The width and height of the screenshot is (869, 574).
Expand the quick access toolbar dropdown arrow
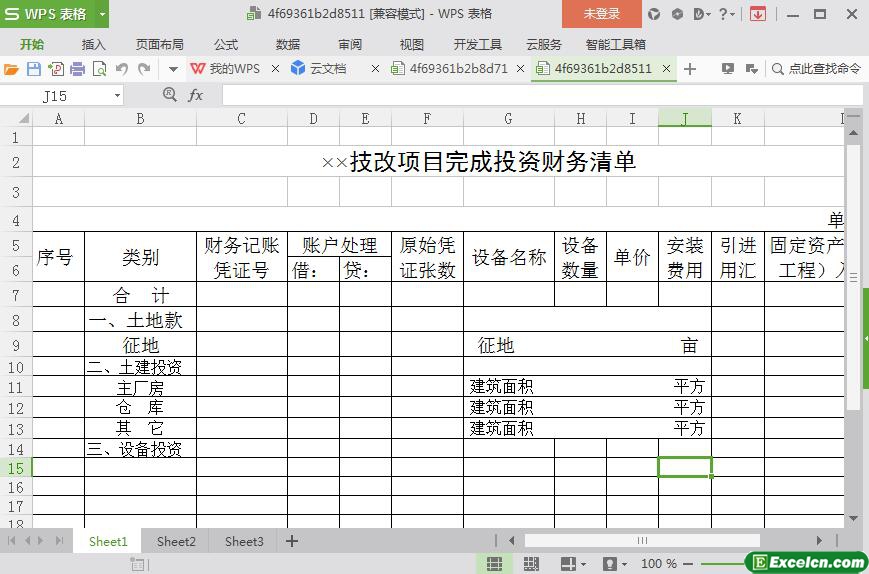173,70
